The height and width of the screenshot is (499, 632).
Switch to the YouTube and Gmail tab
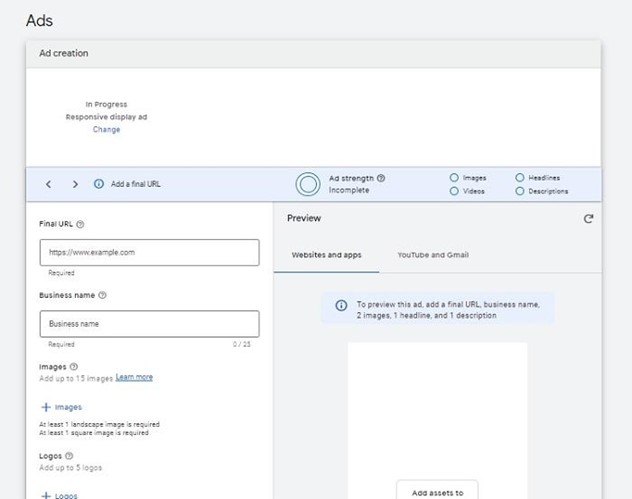pos(432,255)
